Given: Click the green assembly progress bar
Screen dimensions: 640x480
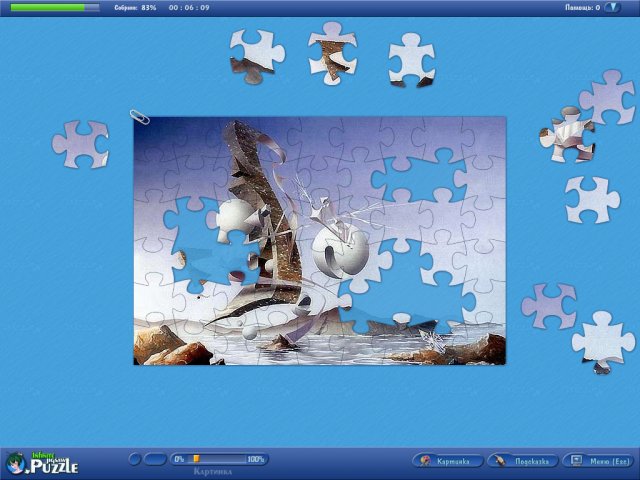Looking at the screenshot, I should [x=55, y=7].
